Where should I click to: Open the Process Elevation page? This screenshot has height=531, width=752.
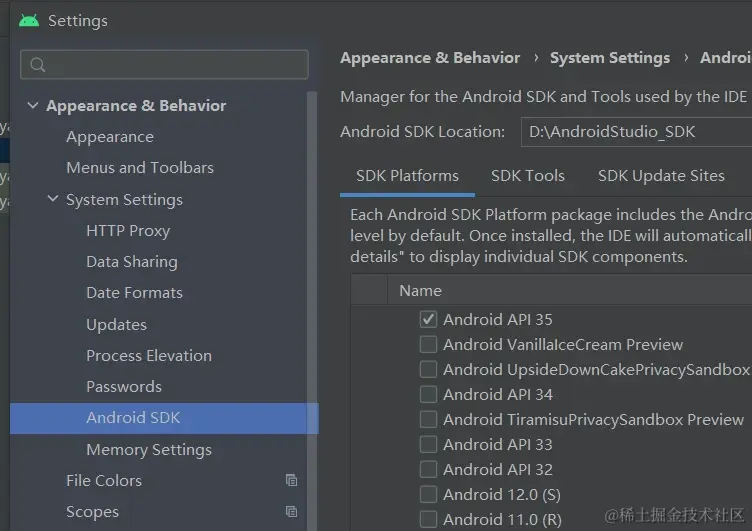[x=149, y=355]
